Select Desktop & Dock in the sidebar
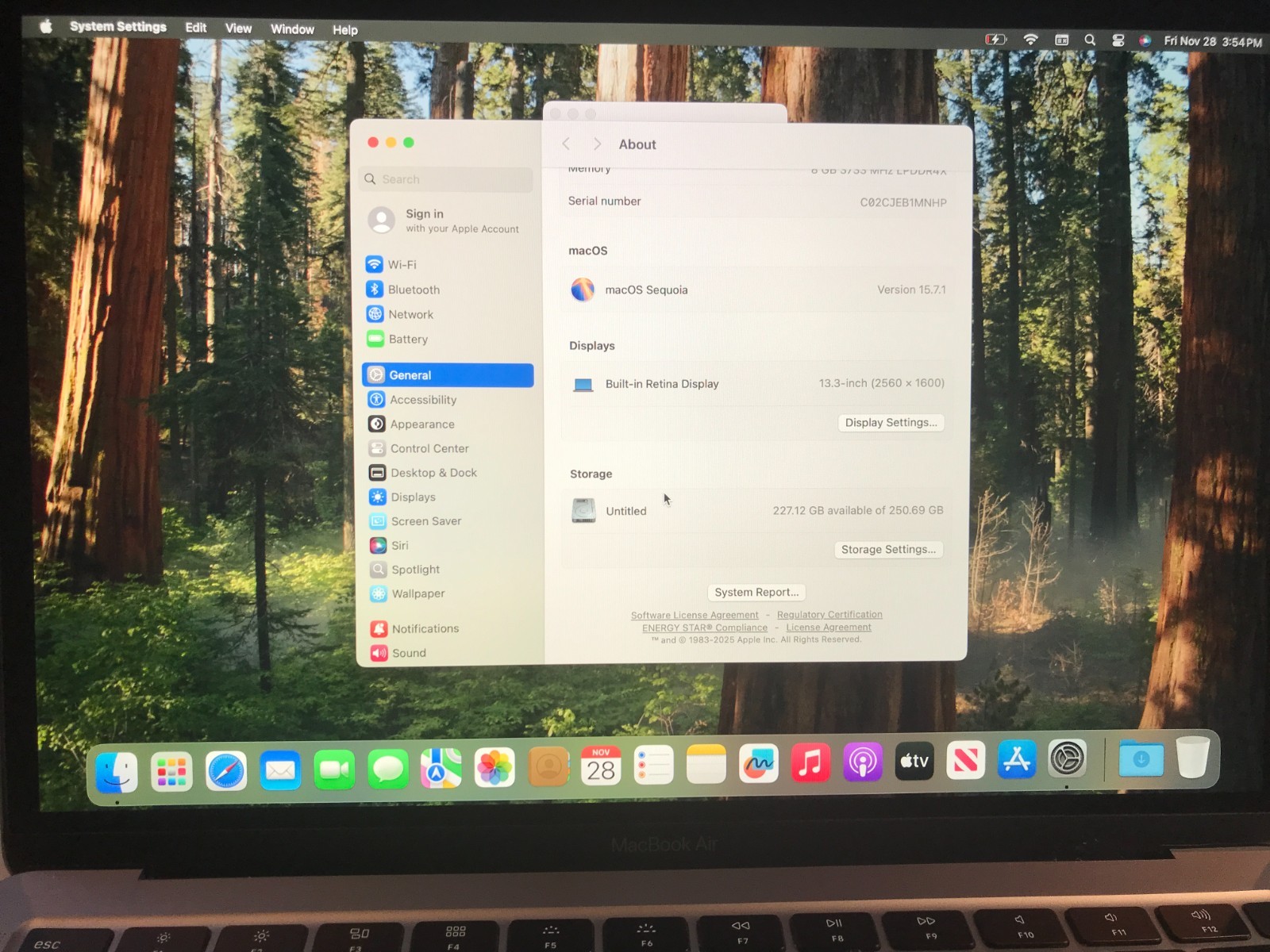Image resolution: width=1270 pixels, height=952 pixels. 449,473
